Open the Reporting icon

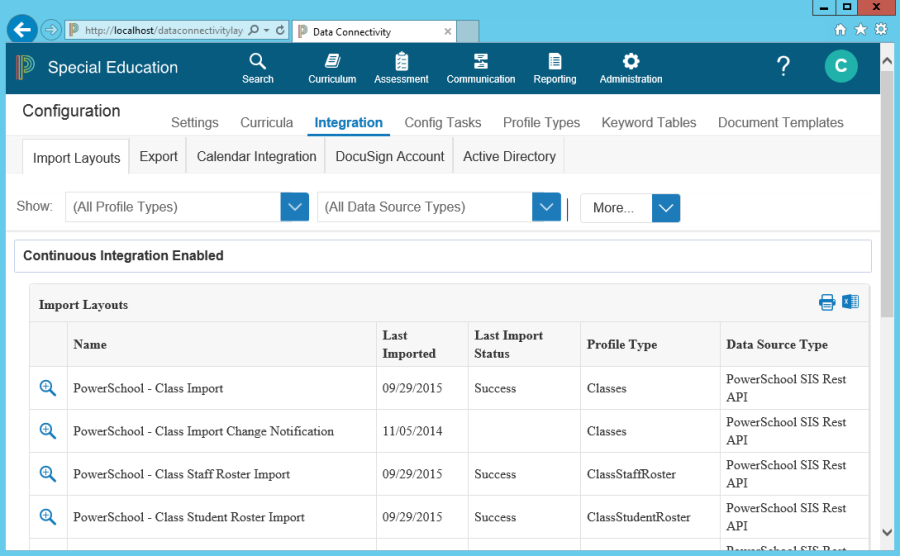point(555,67)
